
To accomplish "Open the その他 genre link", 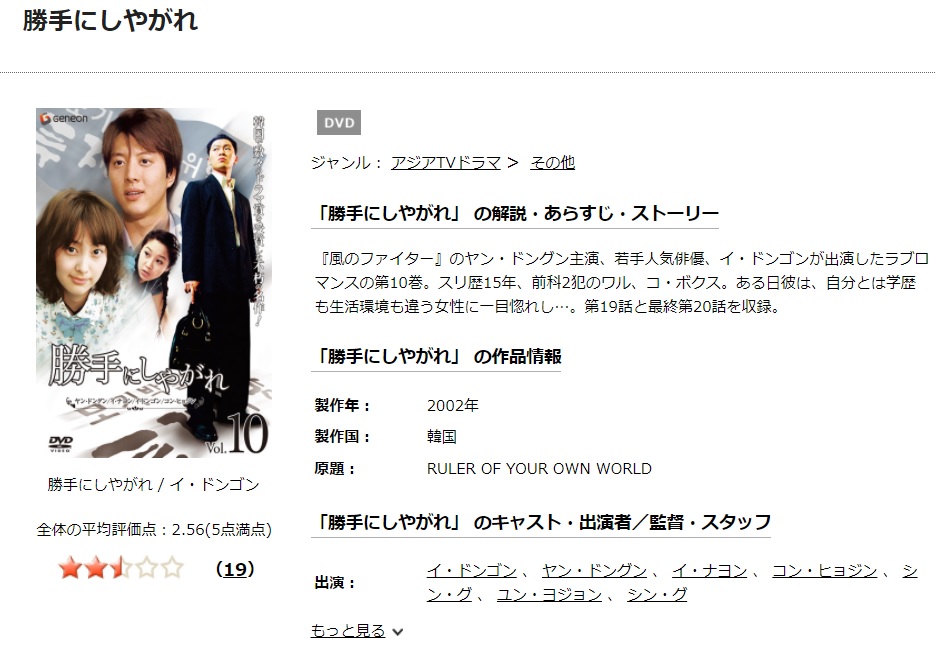I will [552, 162].
